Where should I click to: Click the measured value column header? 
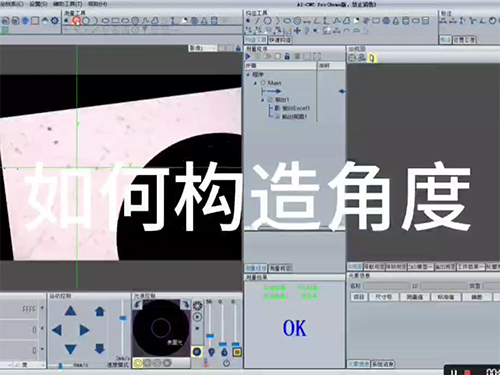(415, 297)
